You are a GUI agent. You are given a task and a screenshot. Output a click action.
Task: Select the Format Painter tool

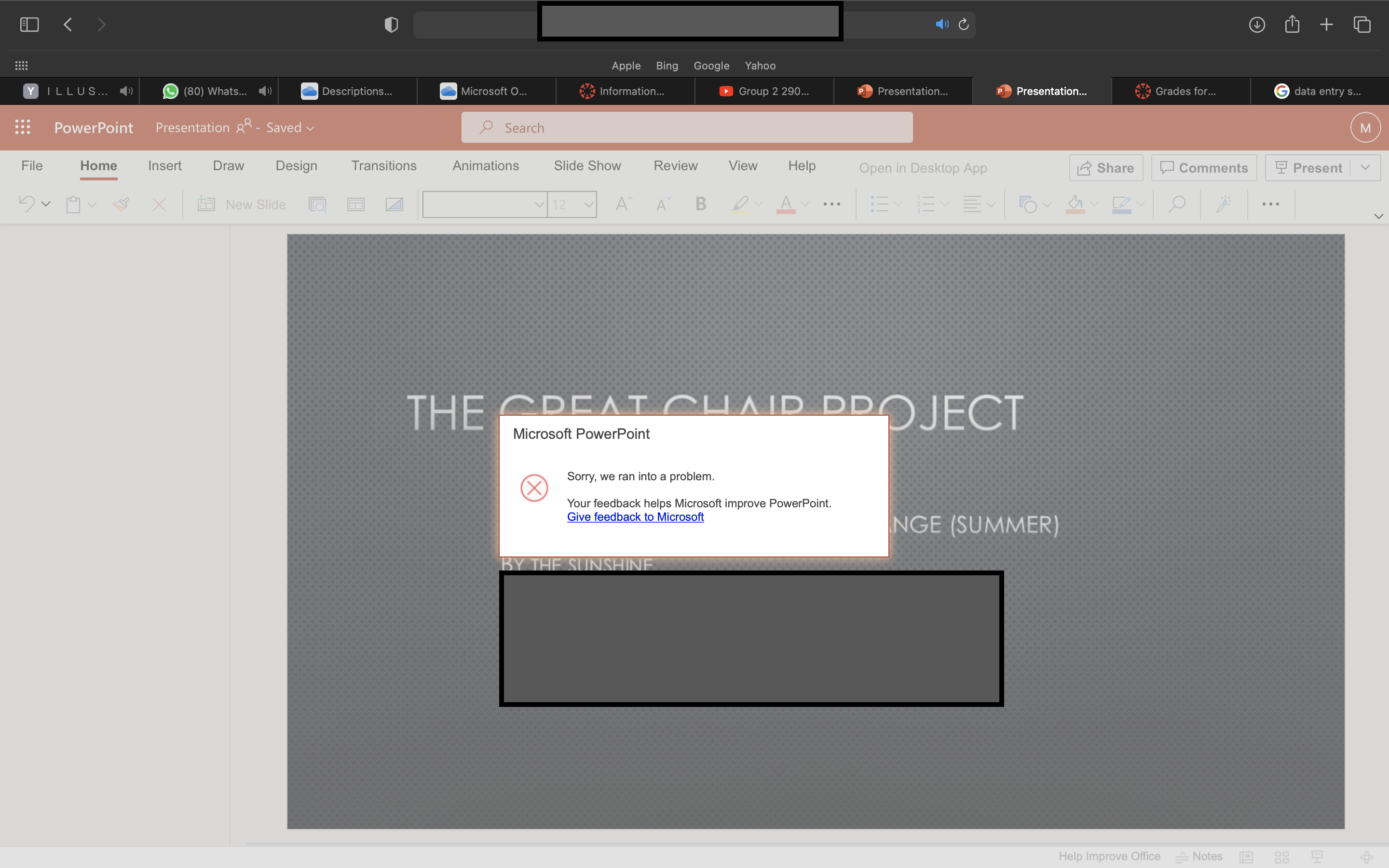click(121, 204)
